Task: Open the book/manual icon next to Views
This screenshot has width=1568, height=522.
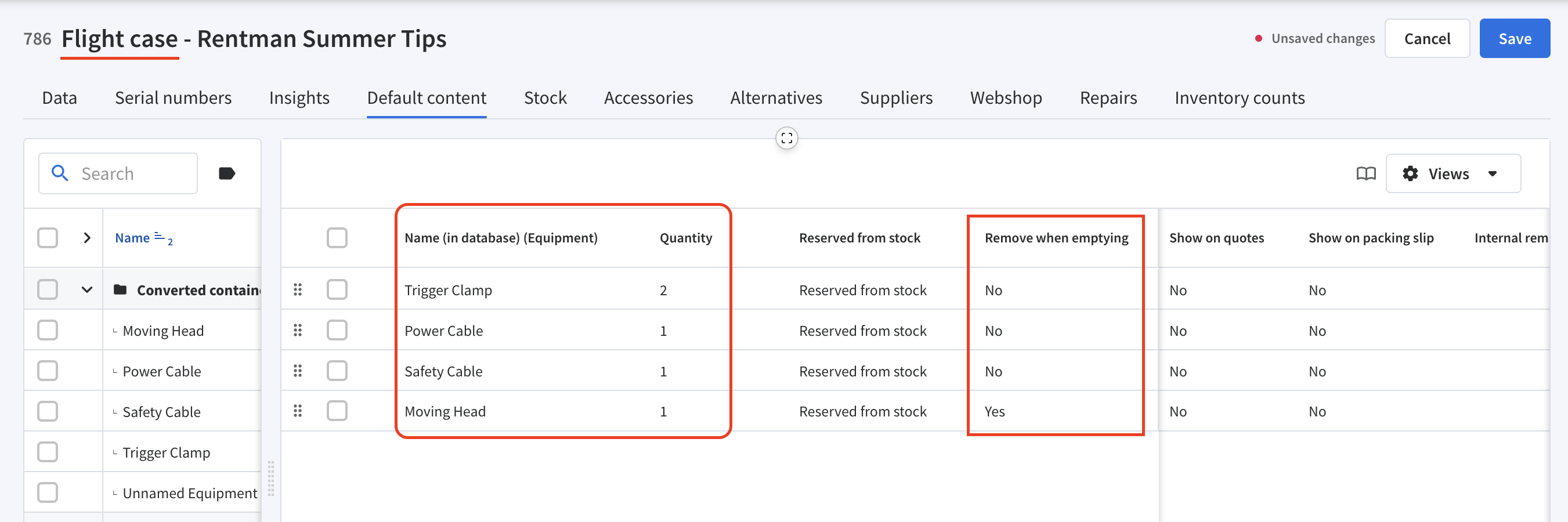Action: pyautogui.click(x=1366, y=174)
